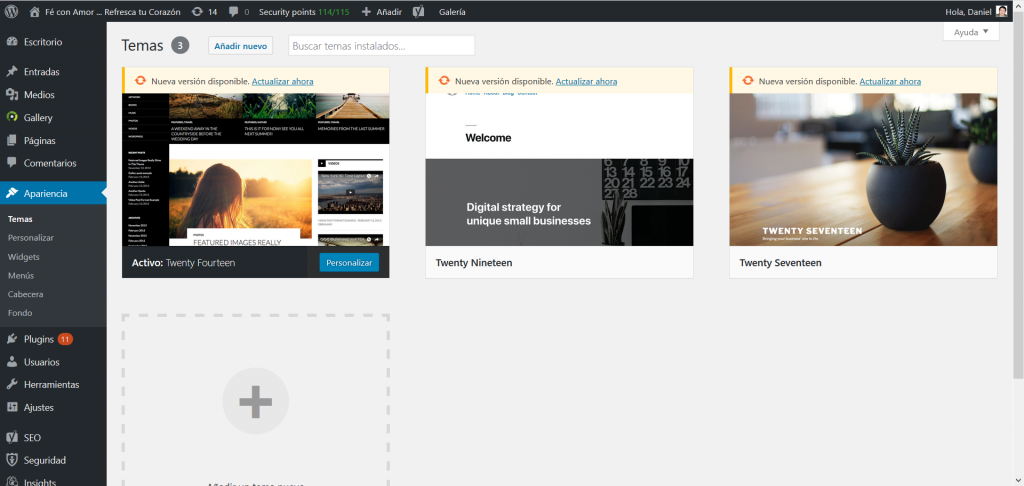The height and width of the screenshot is (486, 1024).
Task: Click the home icon beside site name
Action: pyautogui.click(x=35, y=11)
